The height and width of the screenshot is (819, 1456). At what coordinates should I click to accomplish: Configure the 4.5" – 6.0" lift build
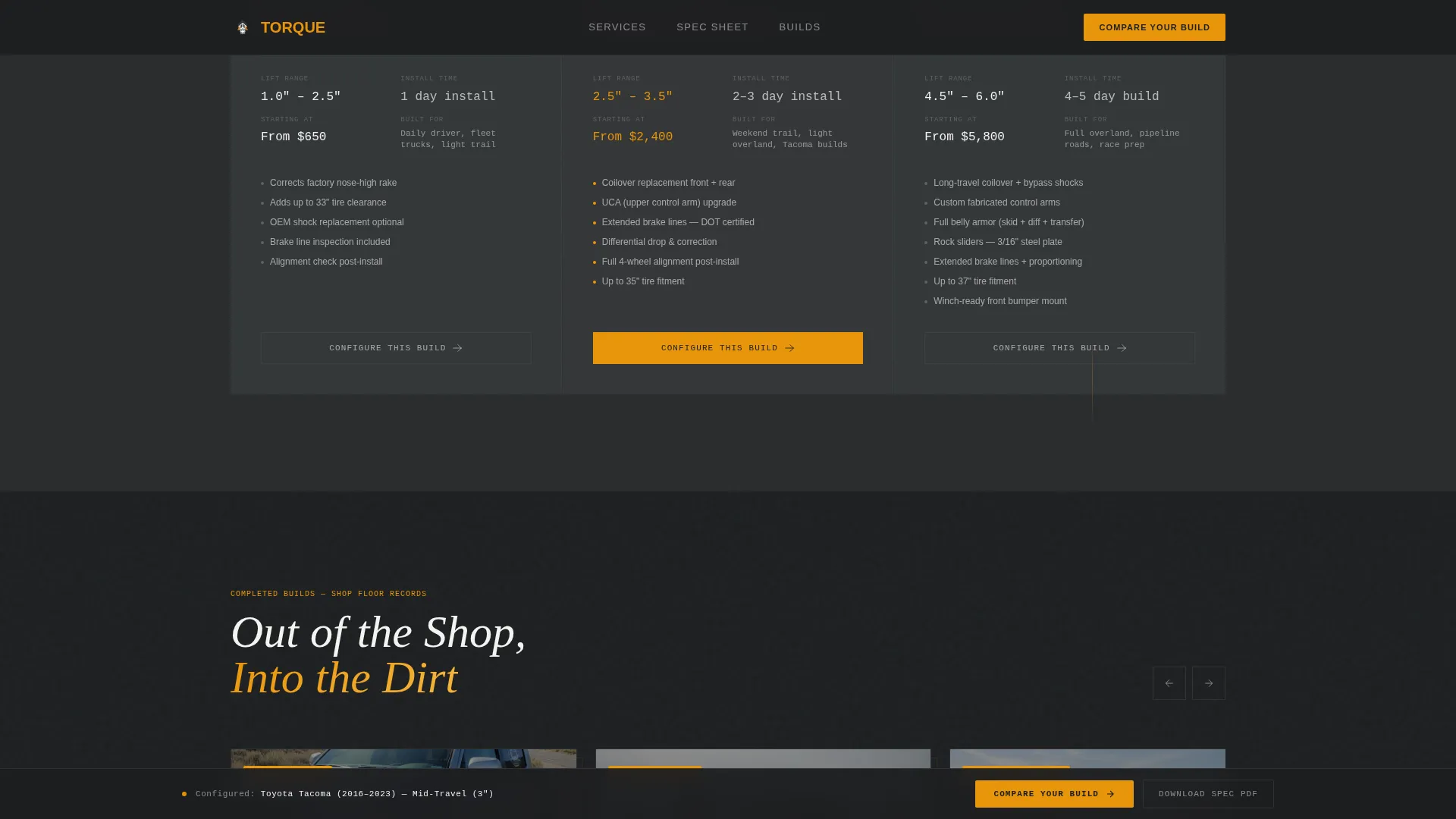click(1059, 348)
